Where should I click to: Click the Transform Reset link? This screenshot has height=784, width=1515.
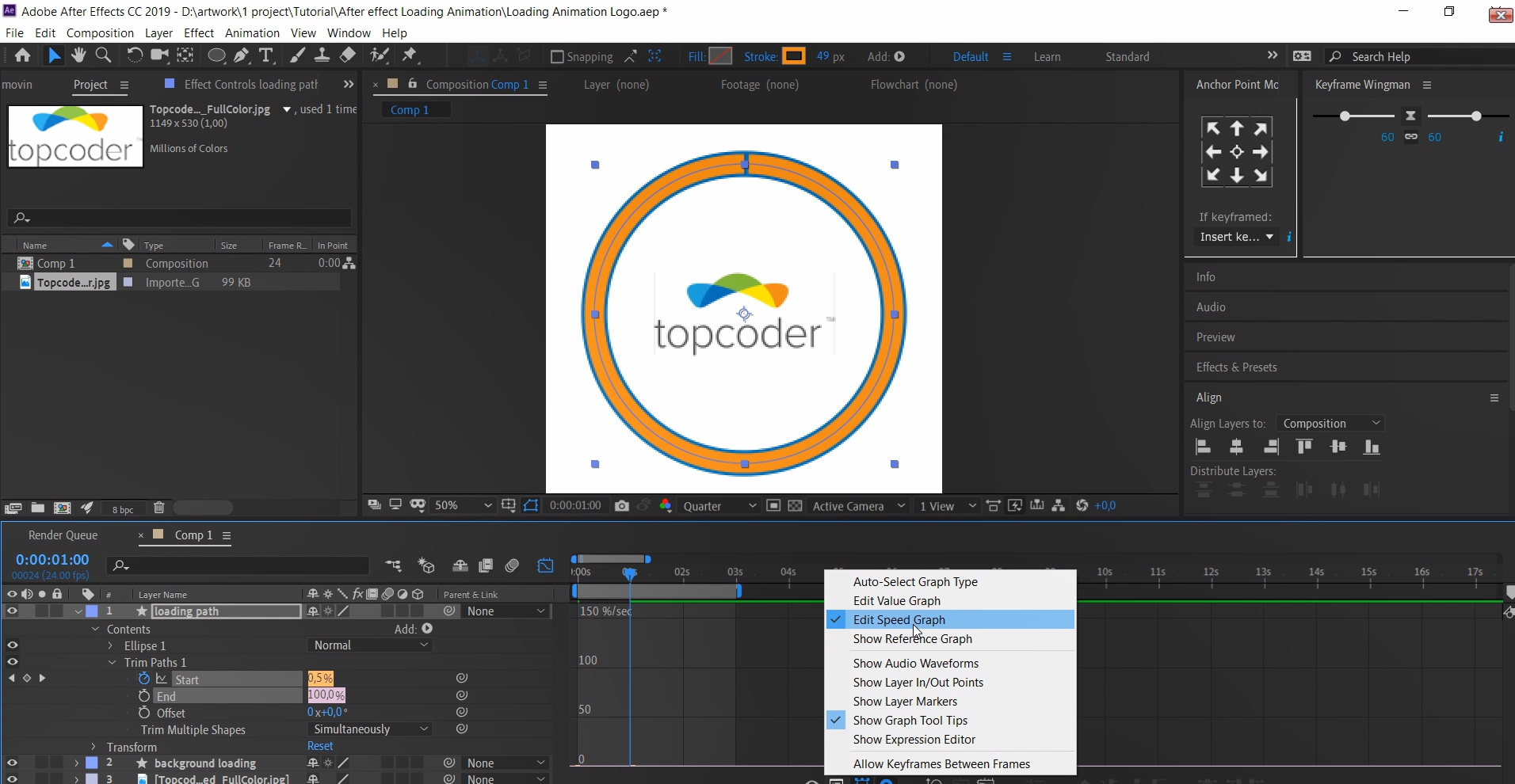[320, 746]
